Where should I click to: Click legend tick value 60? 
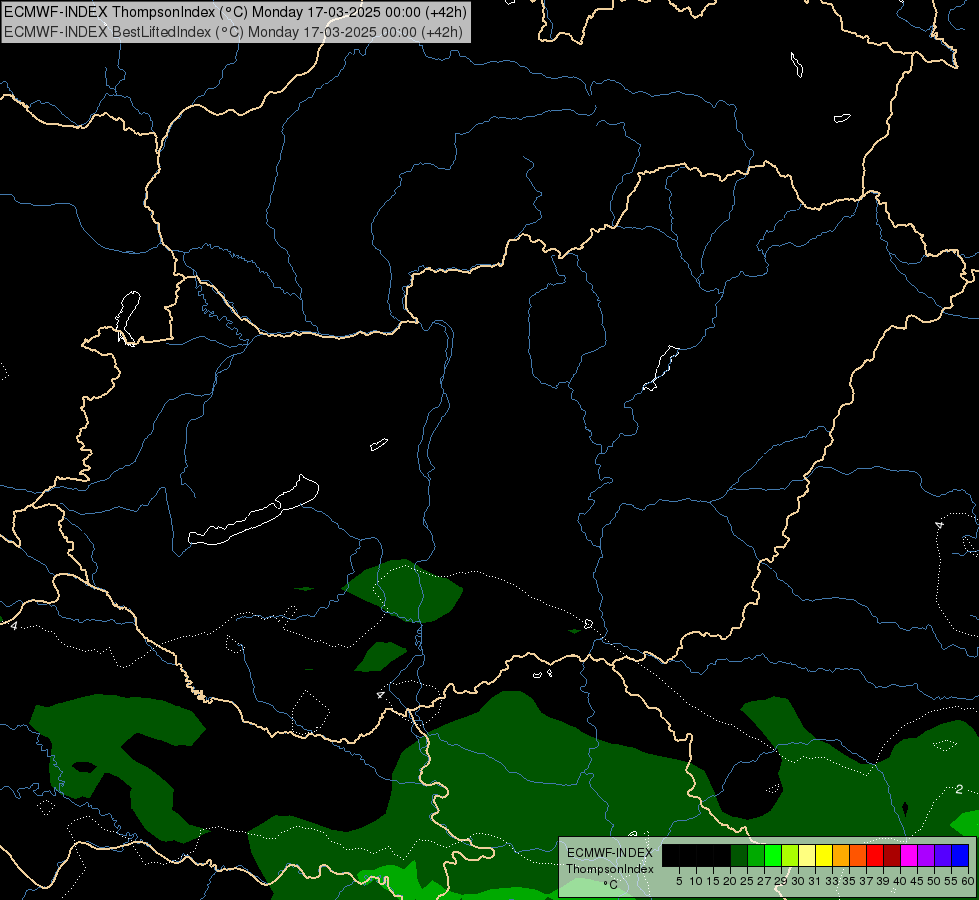[x=968, y=881]
